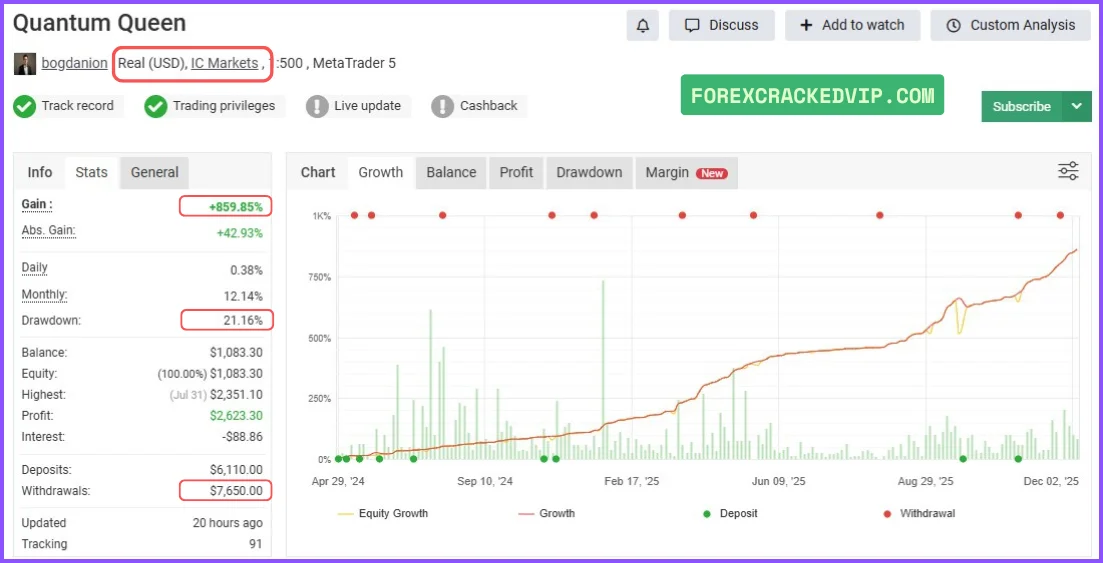Click the Track record green checkmark
The width and height of the screenshot is (1103, 563).
(x=25, y=106)
